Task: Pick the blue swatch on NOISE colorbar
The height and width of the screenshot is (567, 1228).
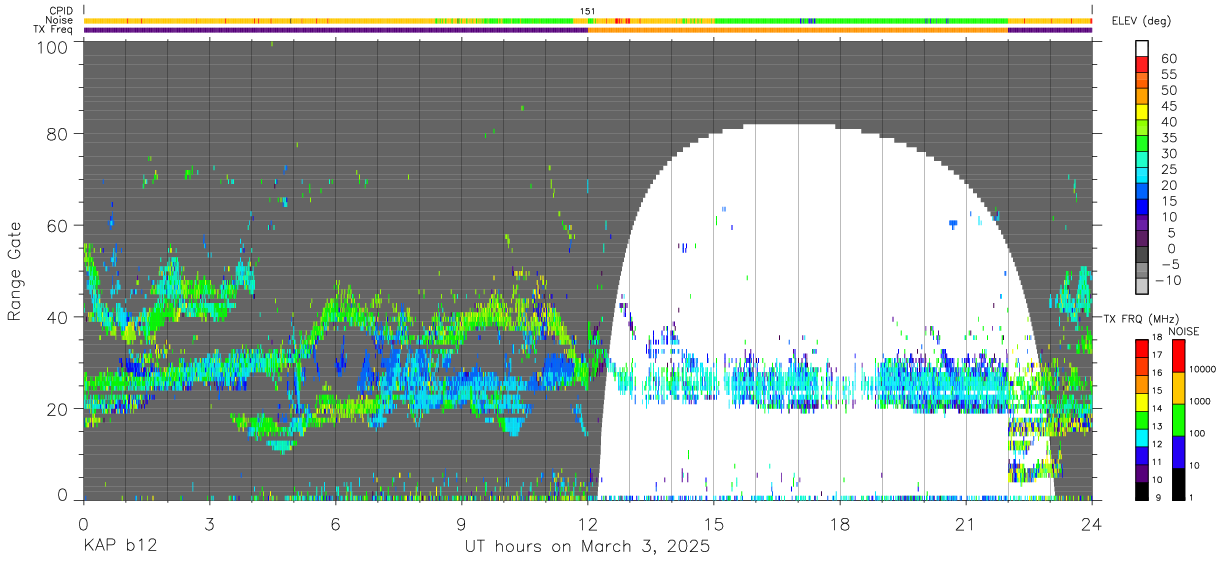Action: (x=1178, y=452)
